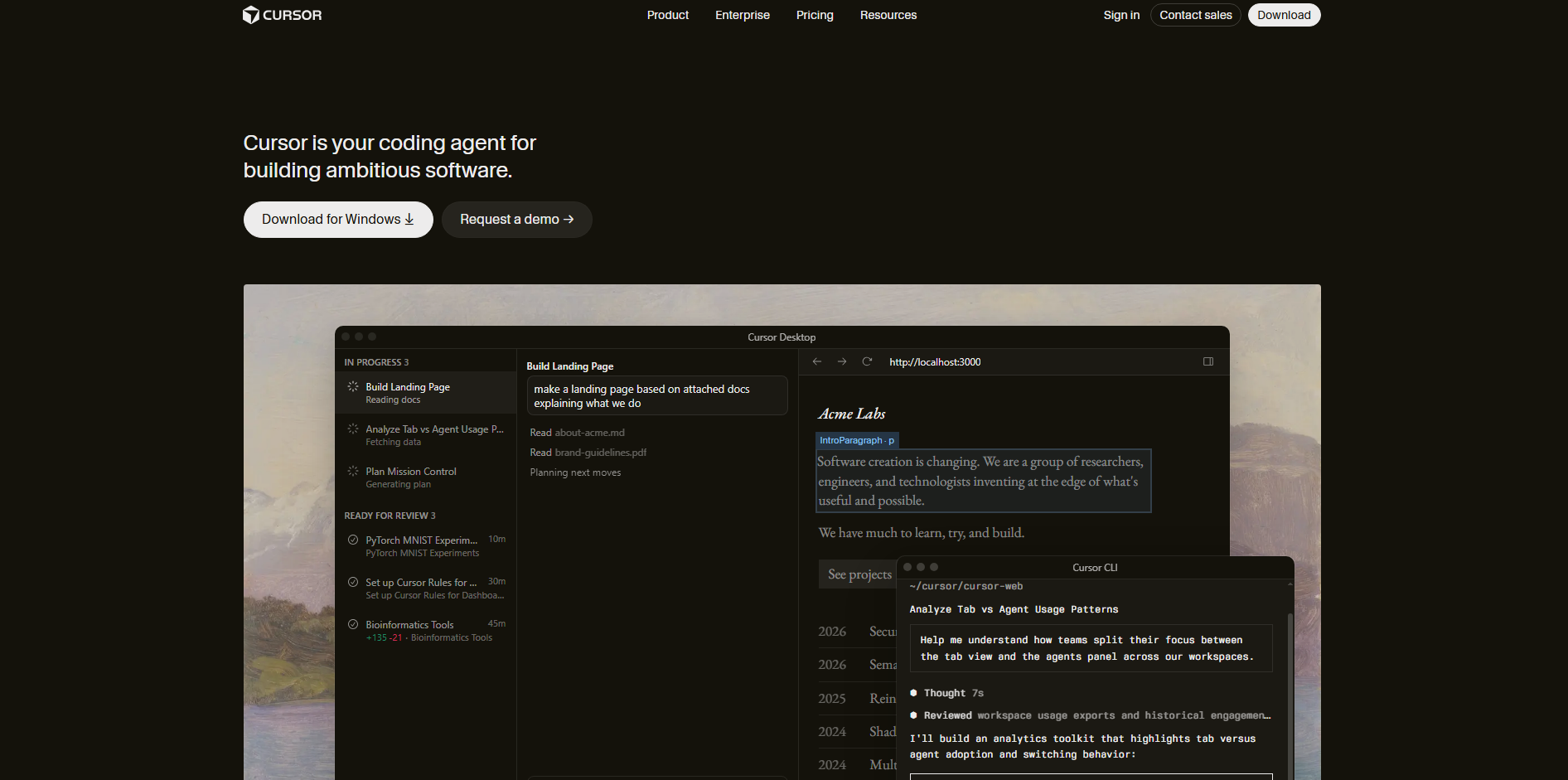Click the header Download button
Image resolution: width=1568 pixels, height=780 pixels.
click(x=1284, y=15)
